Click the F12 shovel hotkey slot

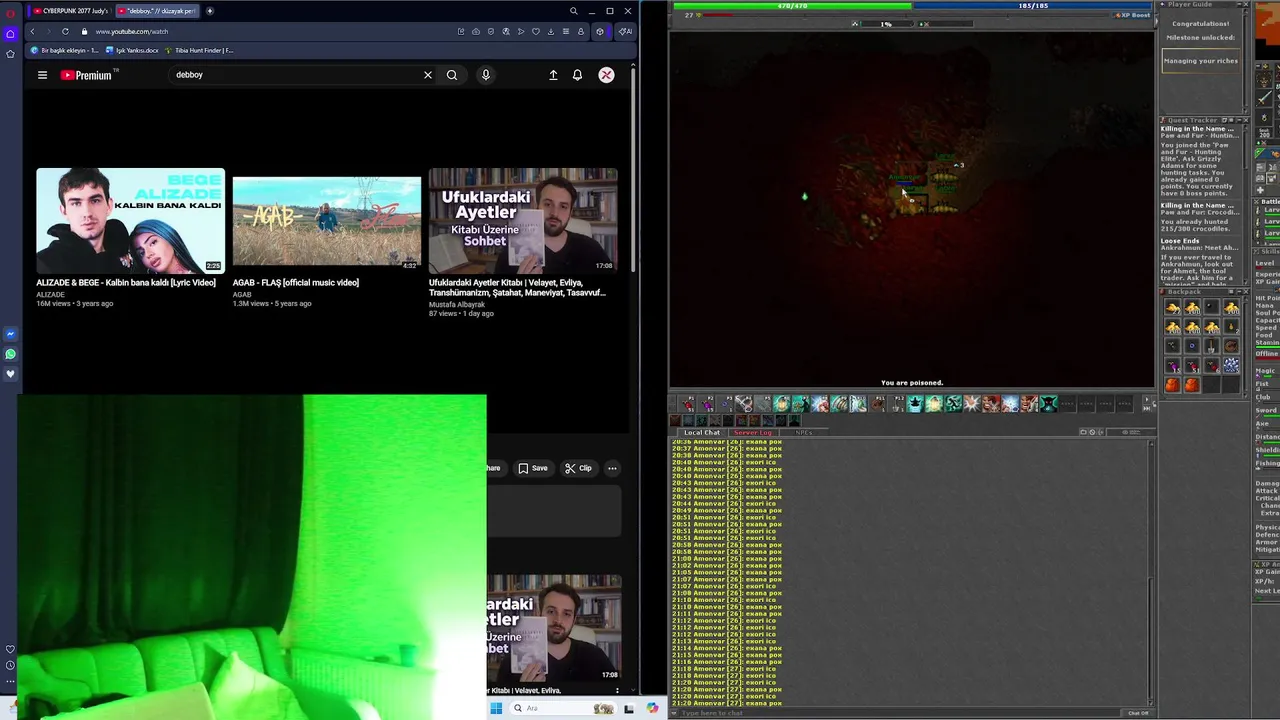point(896,404)
